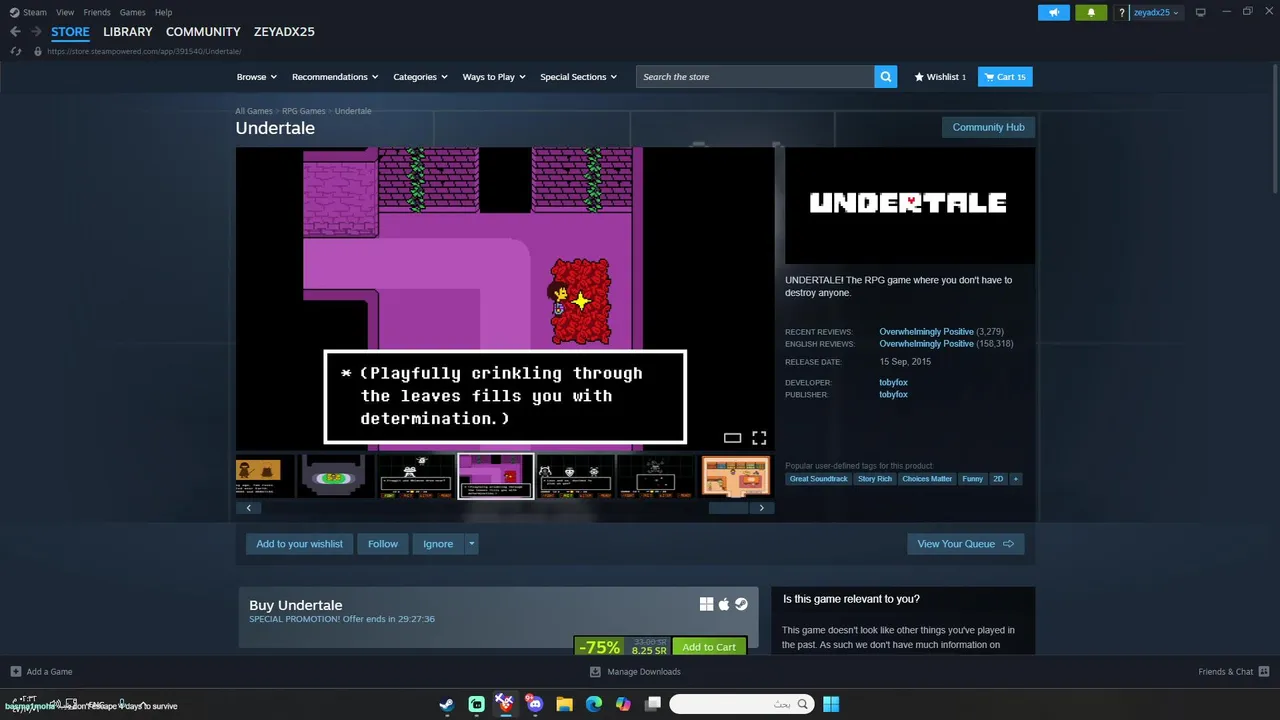
Task: Go forward with the right arrow
Action: click(36, 32)
